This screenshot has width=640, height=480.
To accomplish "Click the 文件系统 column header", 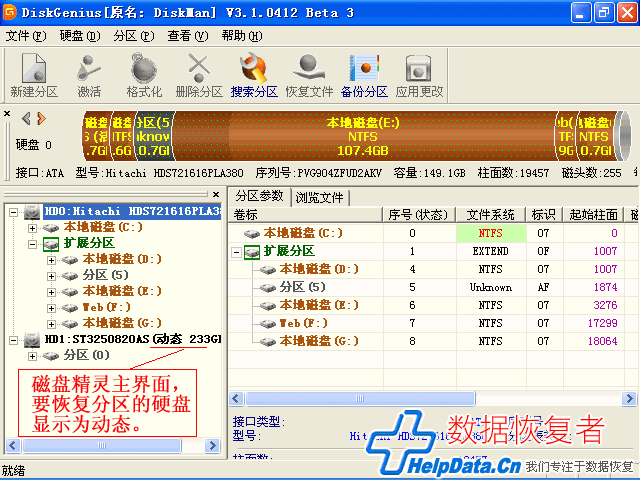I will tap(491, 215).
